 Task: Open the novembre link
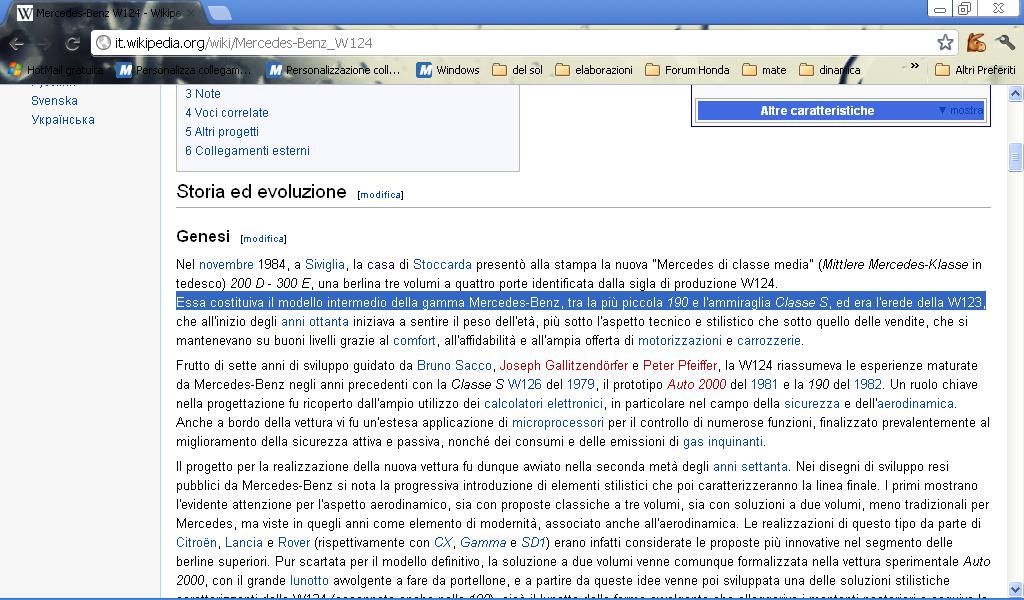tap(226, 264)
